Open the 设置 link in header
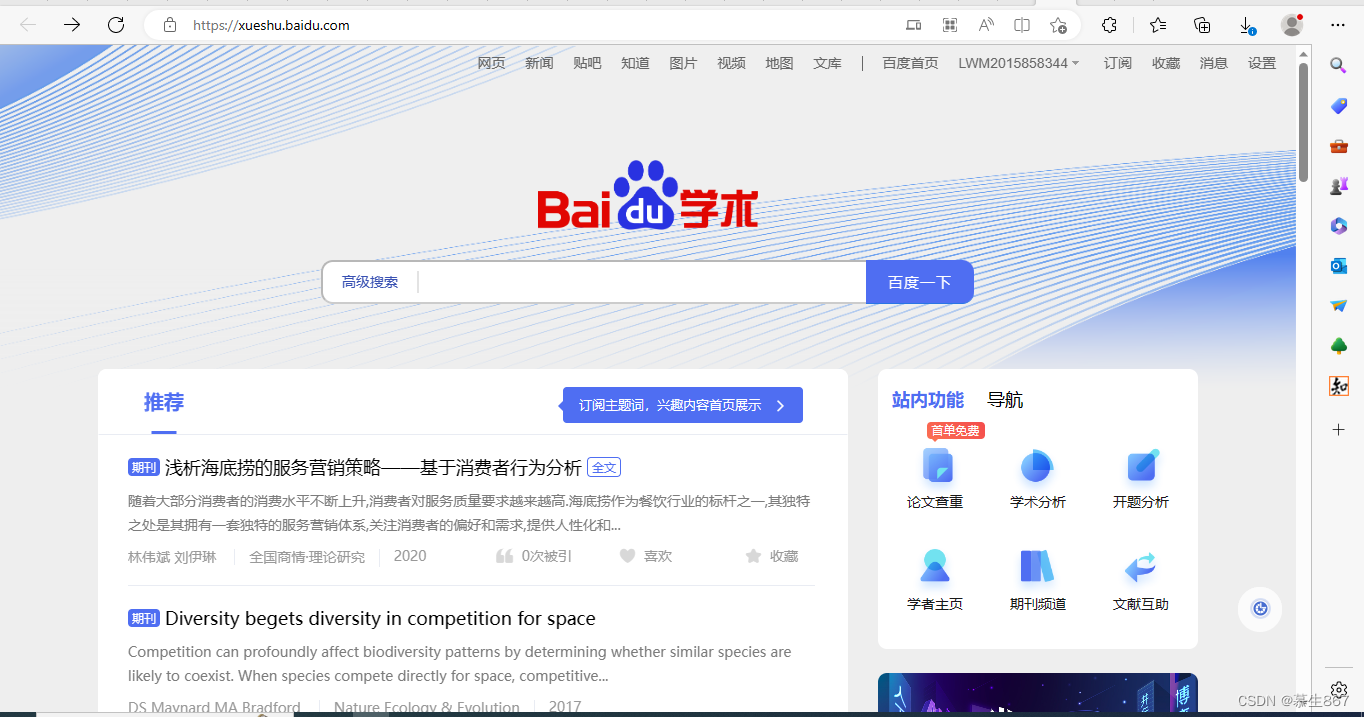 (1262, 63)
